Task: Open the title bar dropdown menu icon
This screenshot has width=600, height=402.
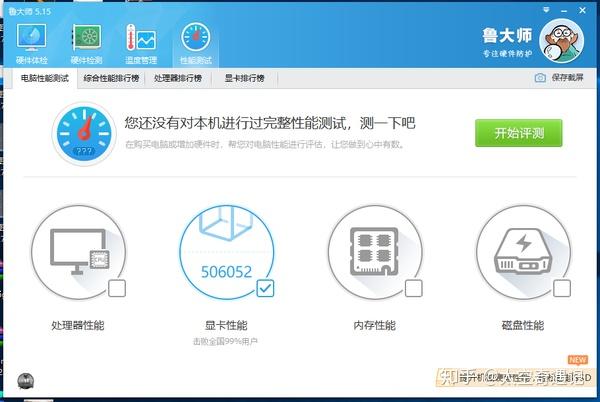Action: pyautogui.click(x=546, y=10)
